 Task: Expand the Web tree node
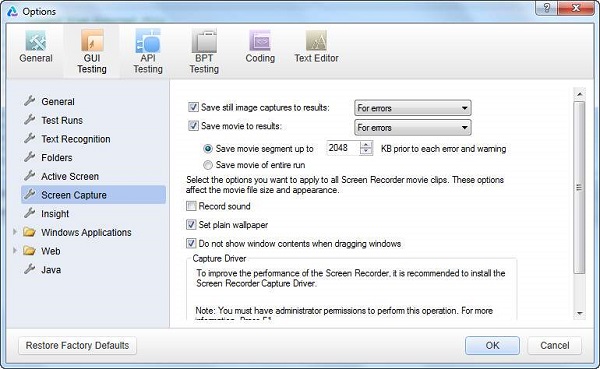tap(15, 251)
